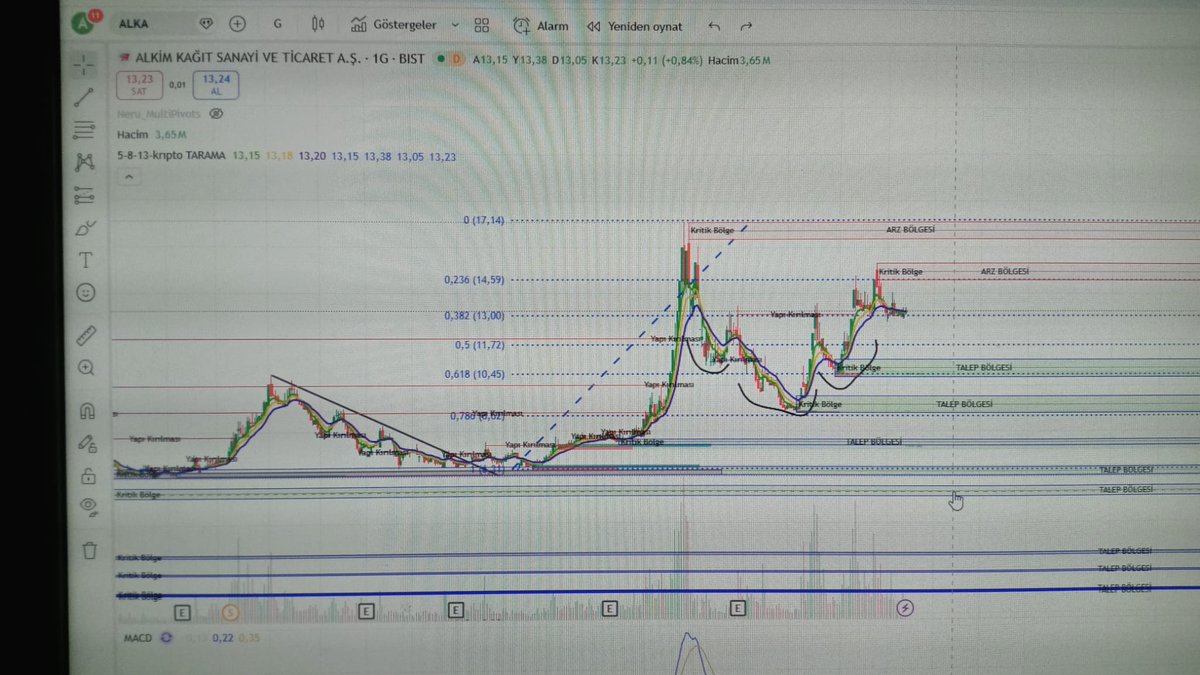Select the trend line drawing tool
Image resolution: width=1200 pixels, height=675 pixels.
point(84,97)
